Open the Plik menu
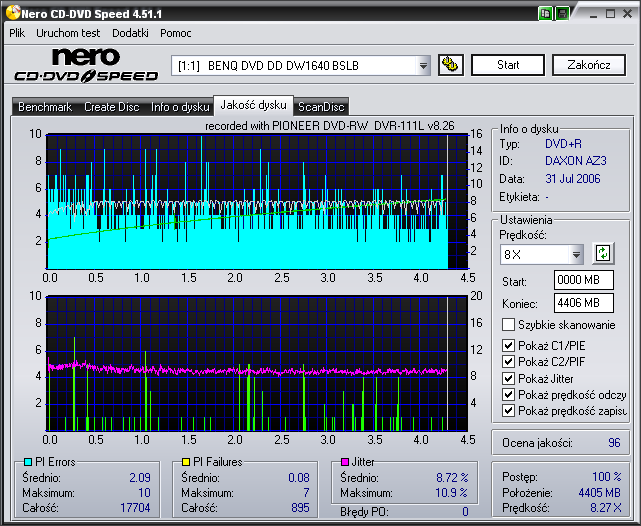Viewport: 641px width, 526px height. (x=17, y=33)
